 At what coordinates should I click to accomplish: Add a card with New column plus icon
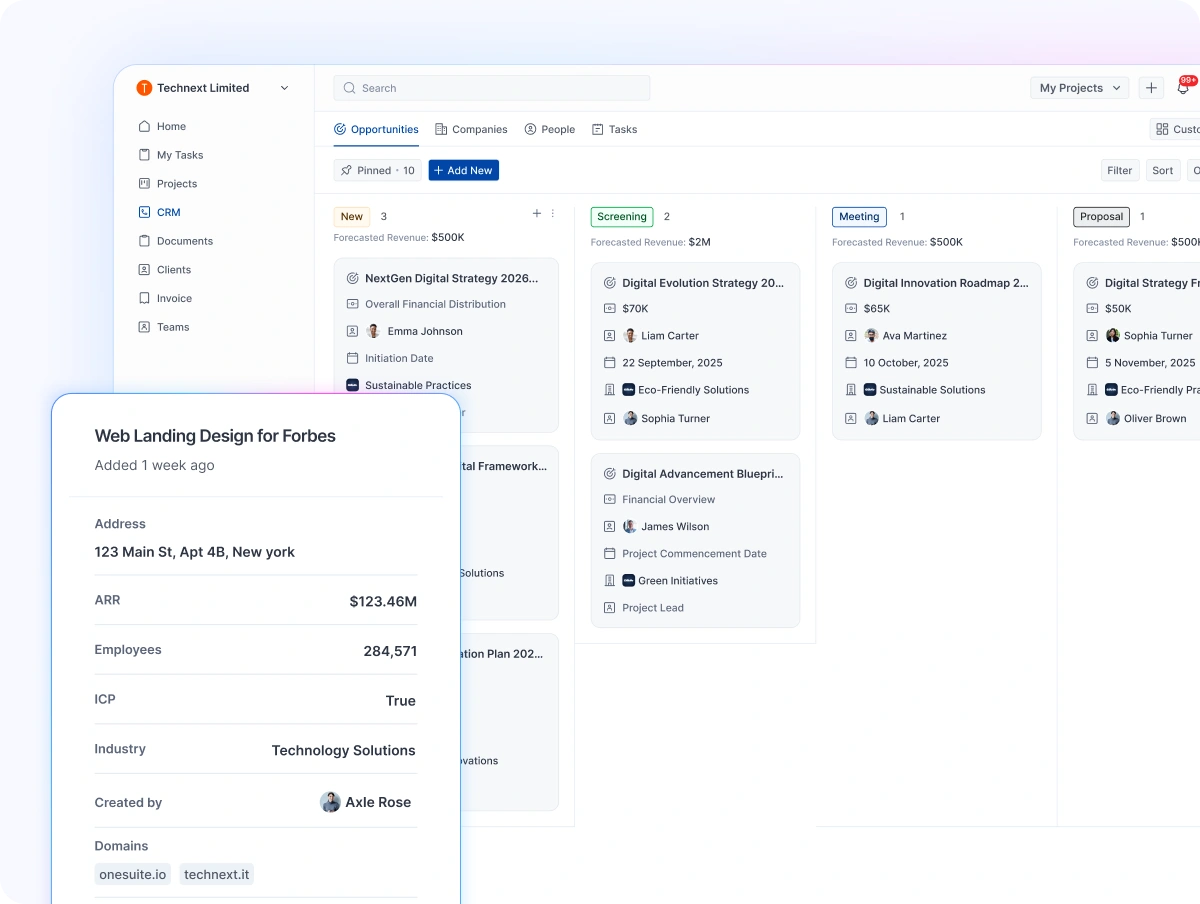pos(536,214)
